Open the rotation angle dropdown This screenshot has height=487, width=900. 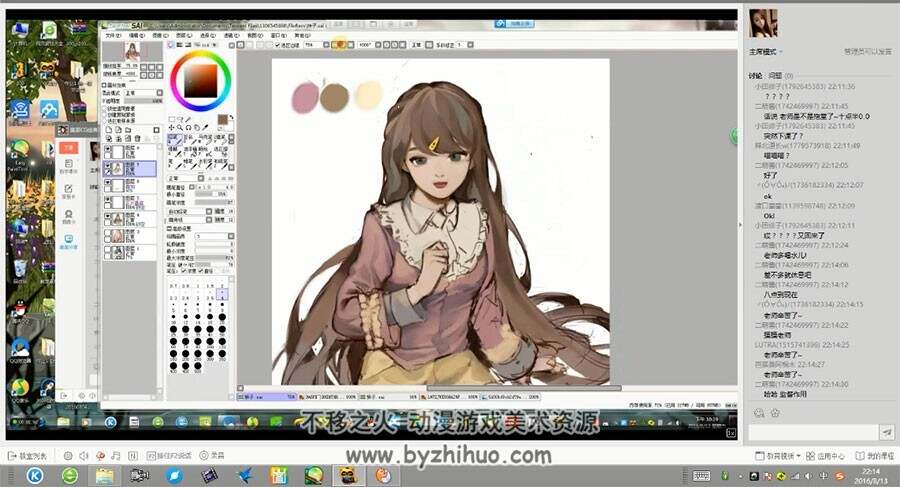[x=378, y=45]
